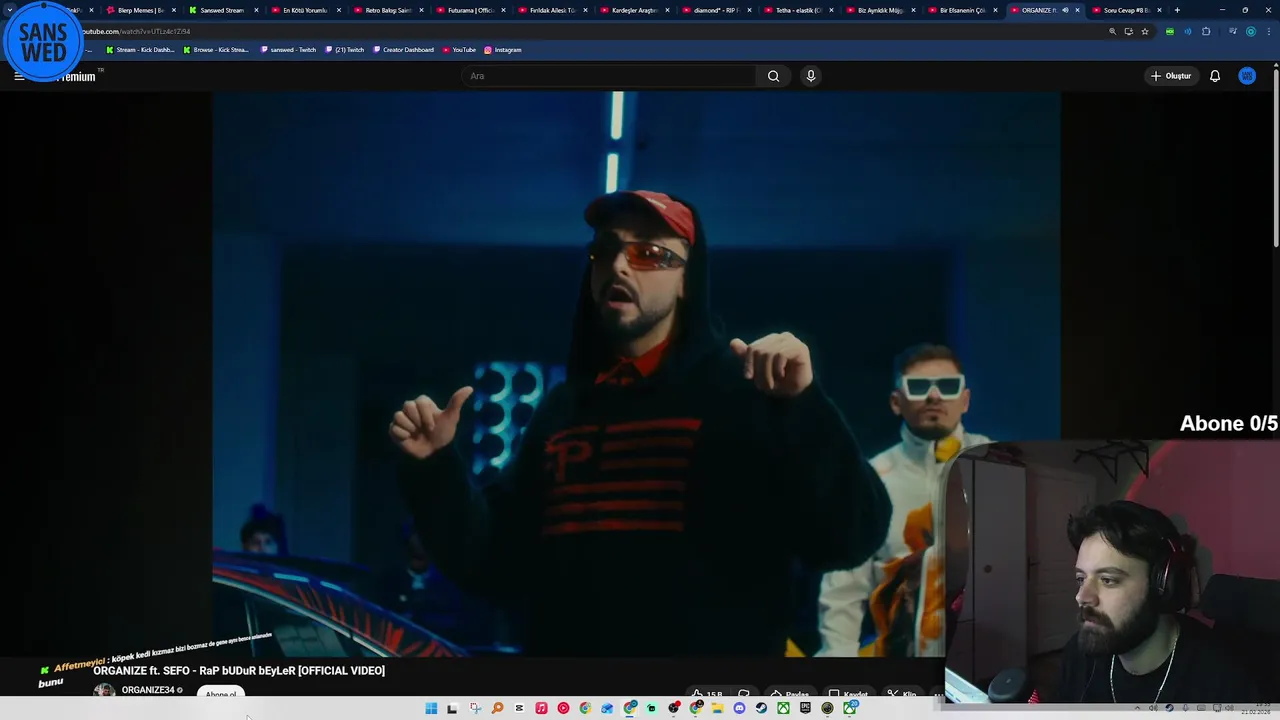Viewport: 1280px width, 720px height.
Task: Open the Chrome three-dot menu
Action: pos(1269,31)
